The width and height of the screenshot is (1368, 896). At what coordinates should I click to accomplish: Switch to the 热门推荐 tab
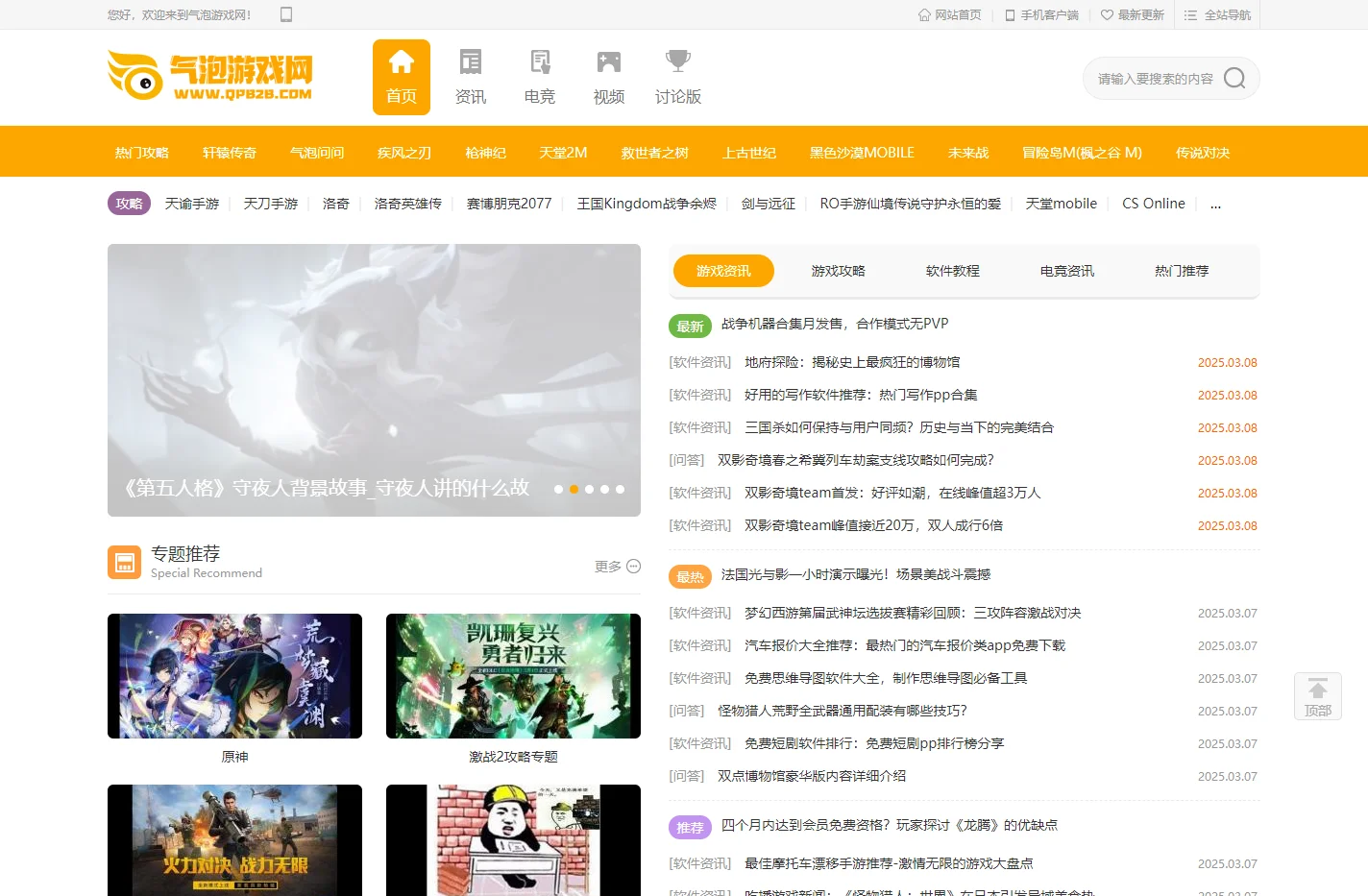[x=1182, y=271]
